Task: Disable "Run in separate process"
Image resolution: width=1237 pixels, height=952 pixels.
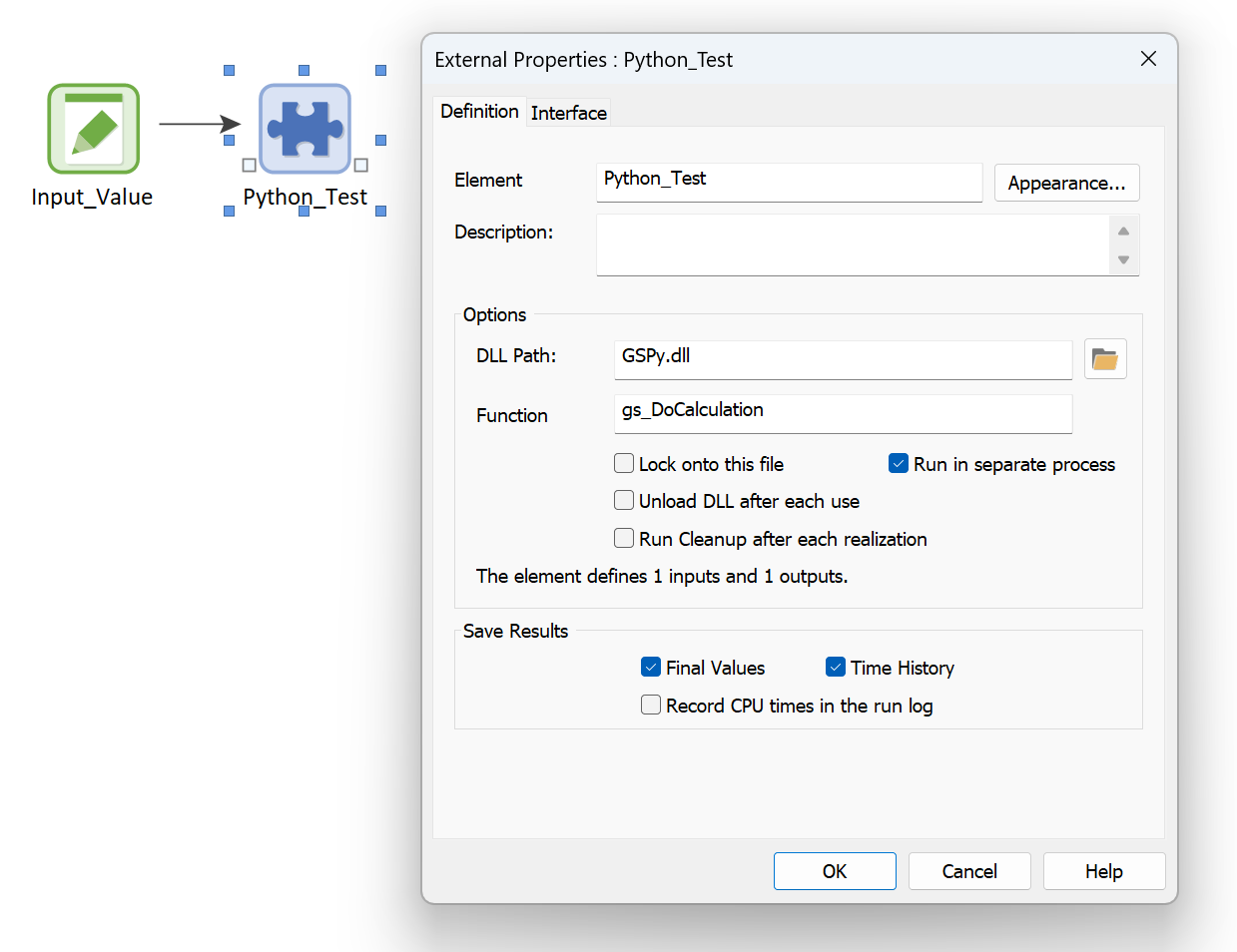Action: pyautogui.click(x=898, y=463)
